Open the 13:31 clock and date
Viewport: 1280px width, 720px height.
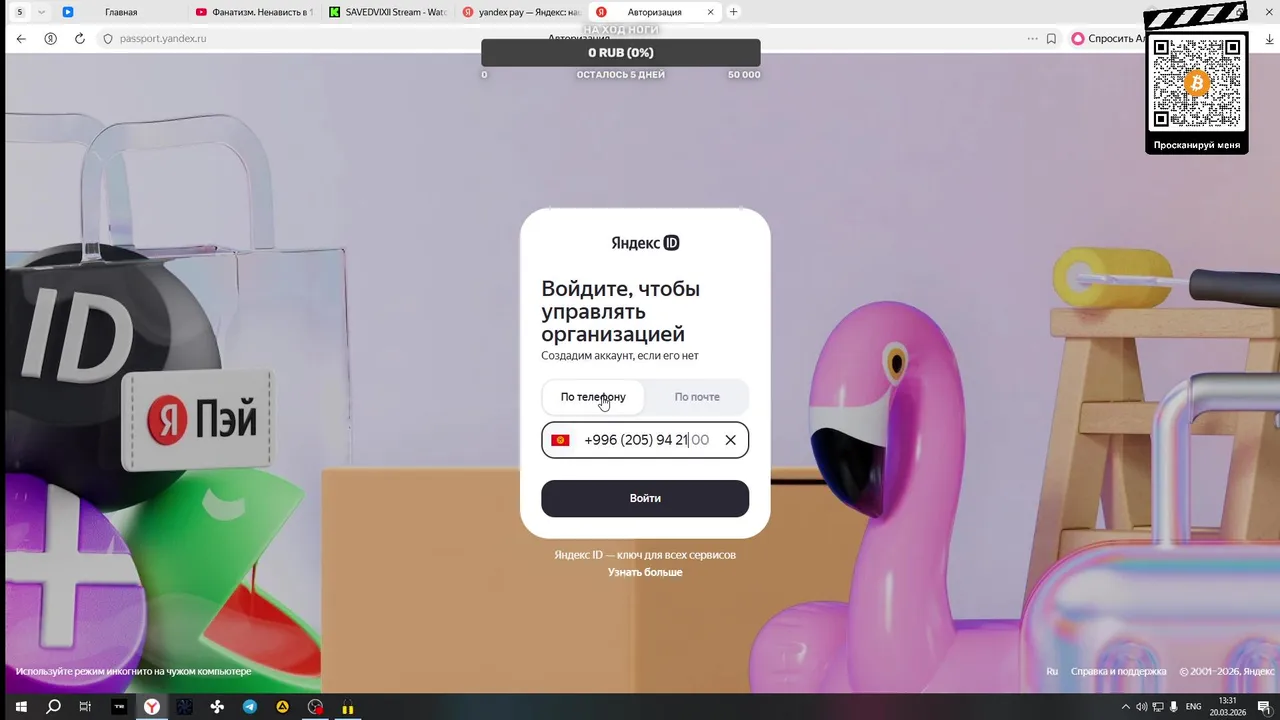[1227, 707]
